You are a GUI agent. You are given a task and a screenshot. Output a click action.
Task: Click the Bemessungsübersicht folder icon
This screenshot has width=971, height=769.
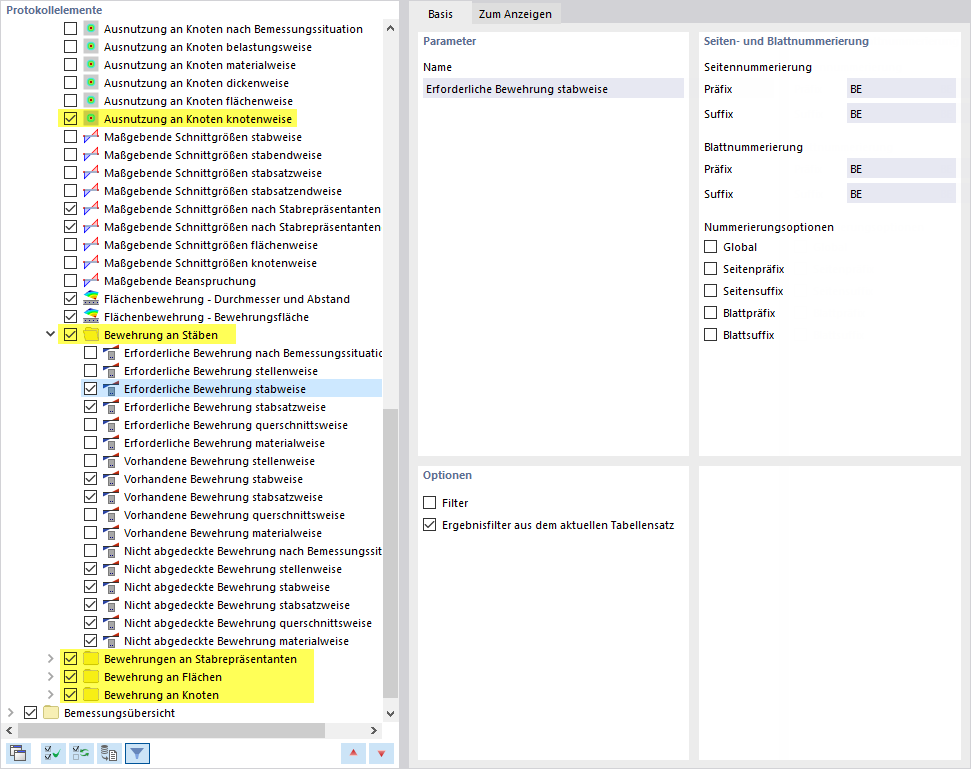pyautogui.click(x=51, y=713)
